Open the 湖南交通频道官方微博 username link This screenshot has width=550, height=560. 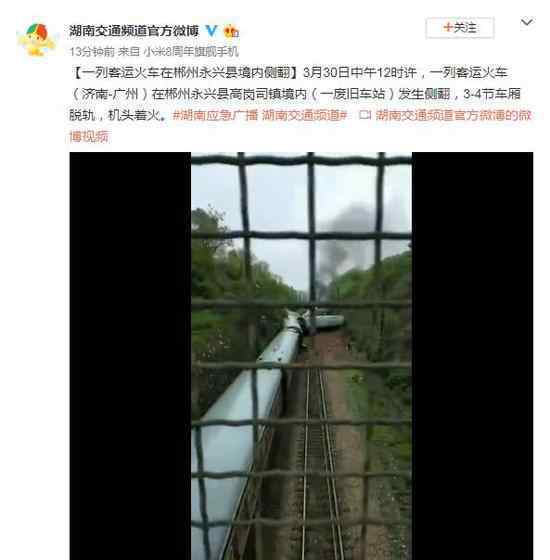coord(134,31)
